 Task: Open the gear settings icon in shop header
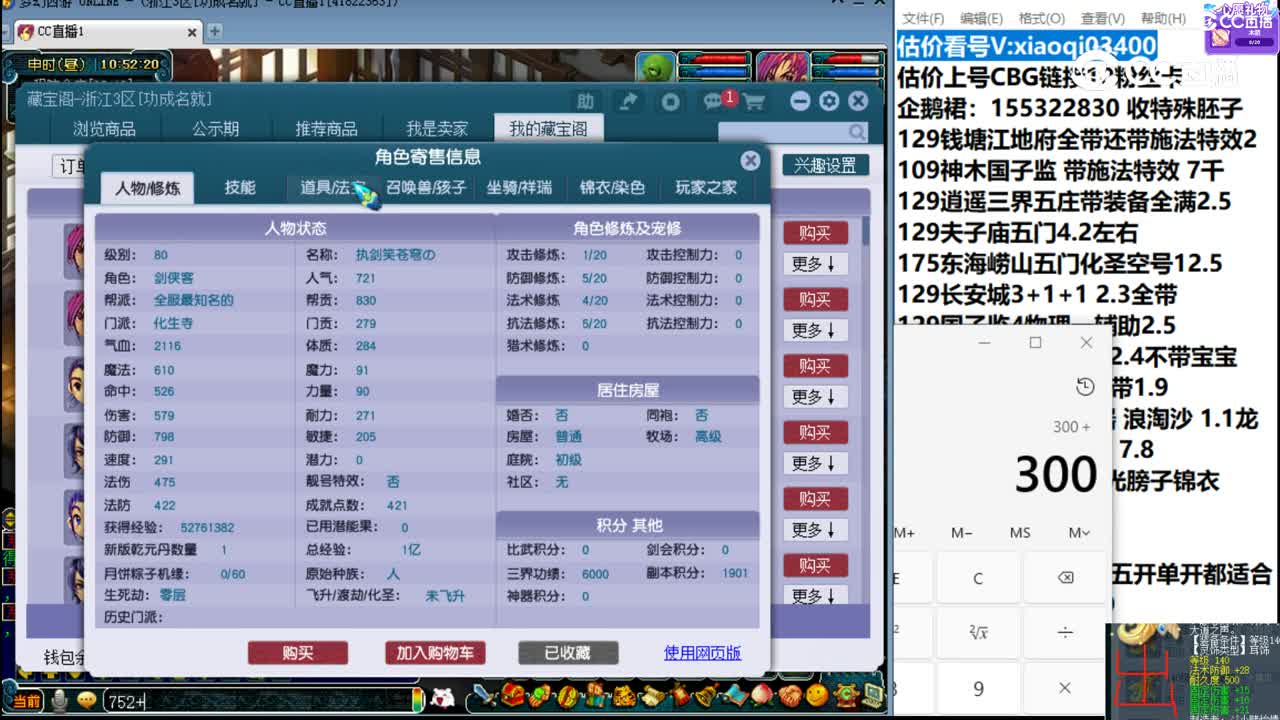(829, 101)
